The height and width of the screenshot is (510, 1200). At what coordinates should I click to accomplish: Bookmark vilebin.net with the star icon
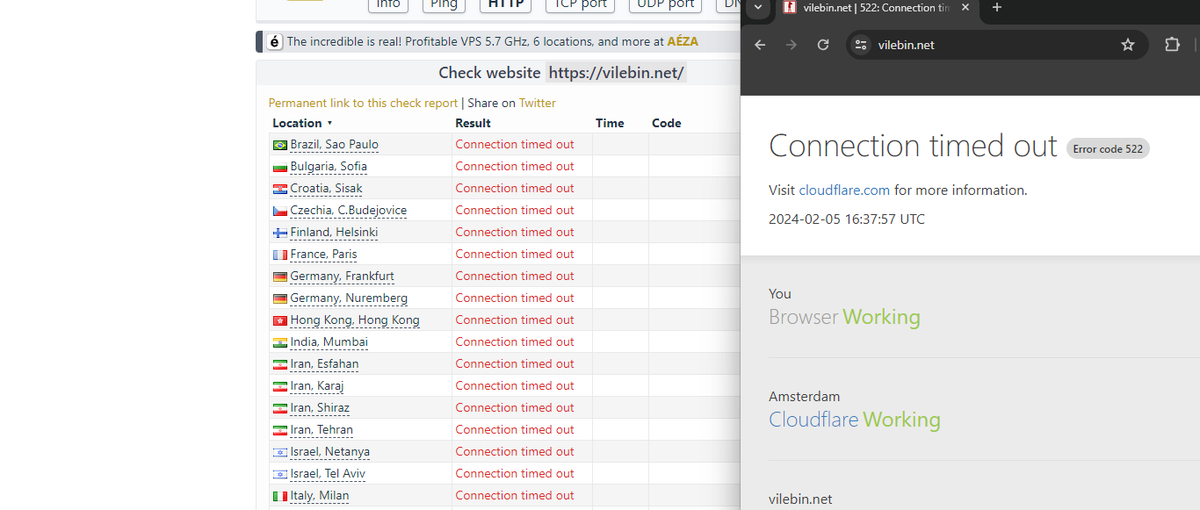pos(1128,45)
